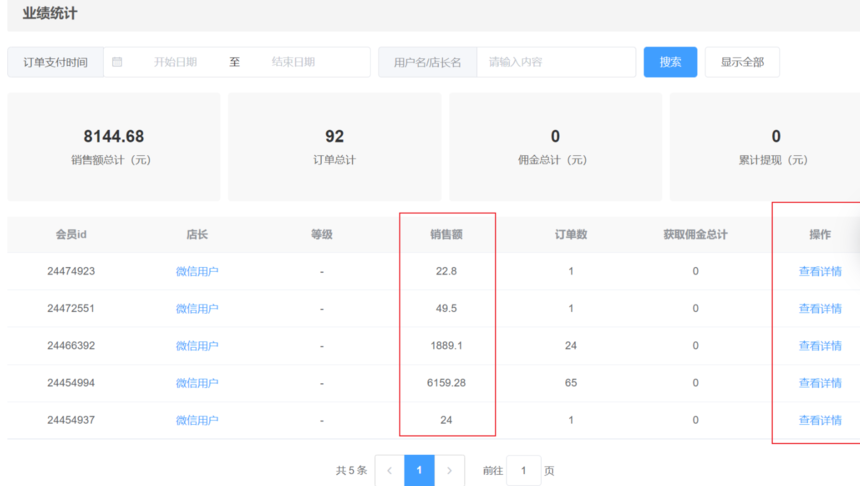View details for member 24474923
860x486 pixels.
click(819, 271)
